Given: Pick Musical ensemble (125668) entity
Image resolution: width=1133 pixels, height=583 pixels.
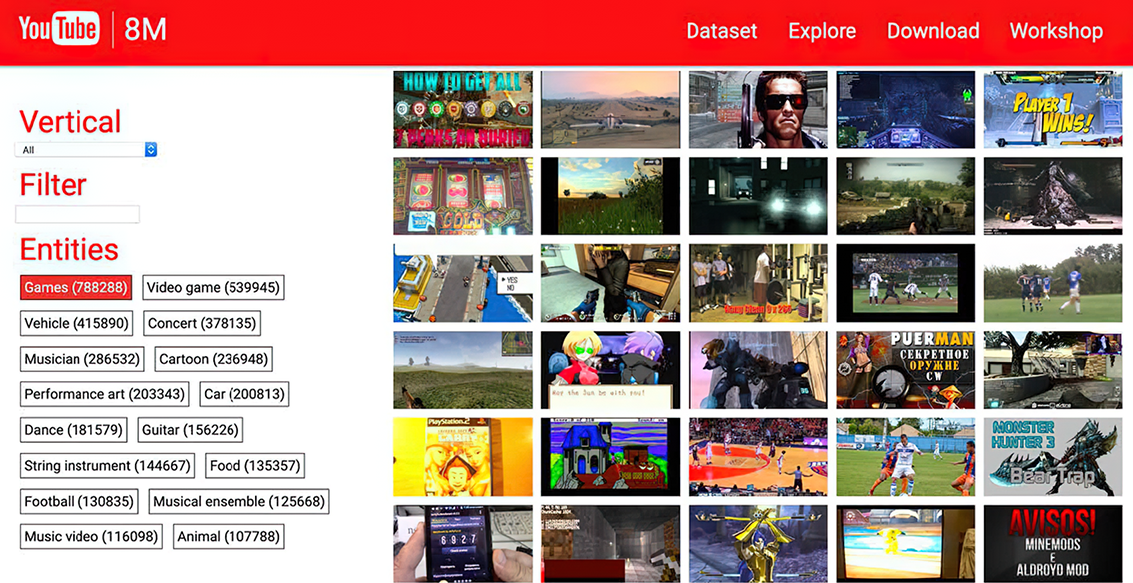Looking at the screenshot, I should coord(239,501).
